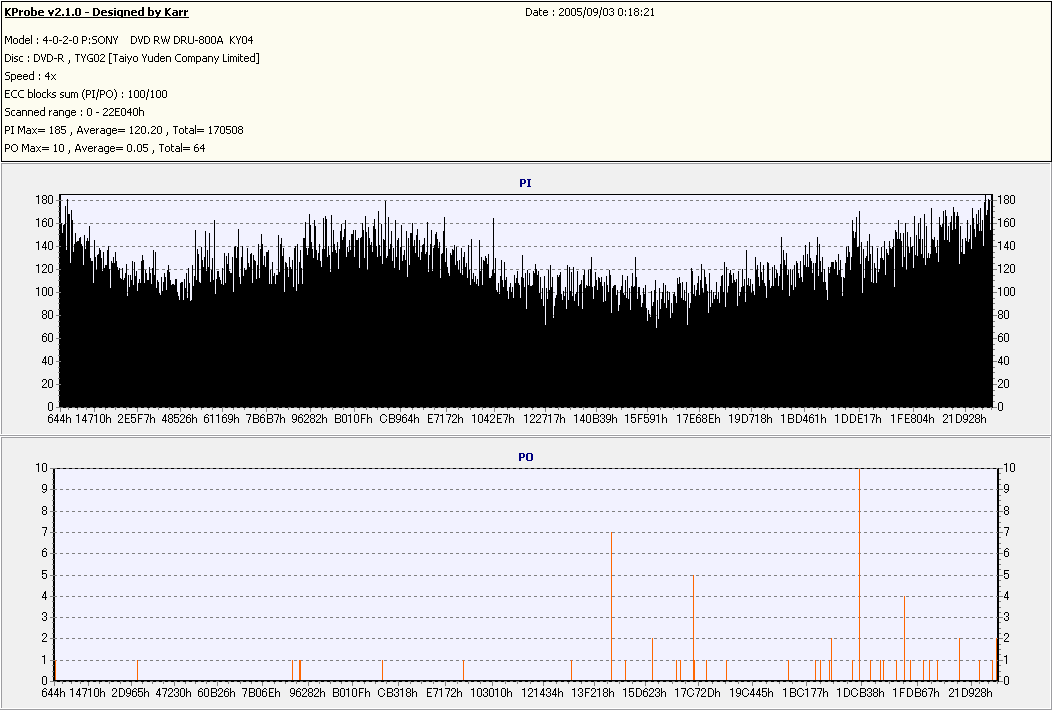This screenshot has height=710, width=1052.
Task: Select the "17E68Eh" x-axis label
Action: click(x=698, y=419)
